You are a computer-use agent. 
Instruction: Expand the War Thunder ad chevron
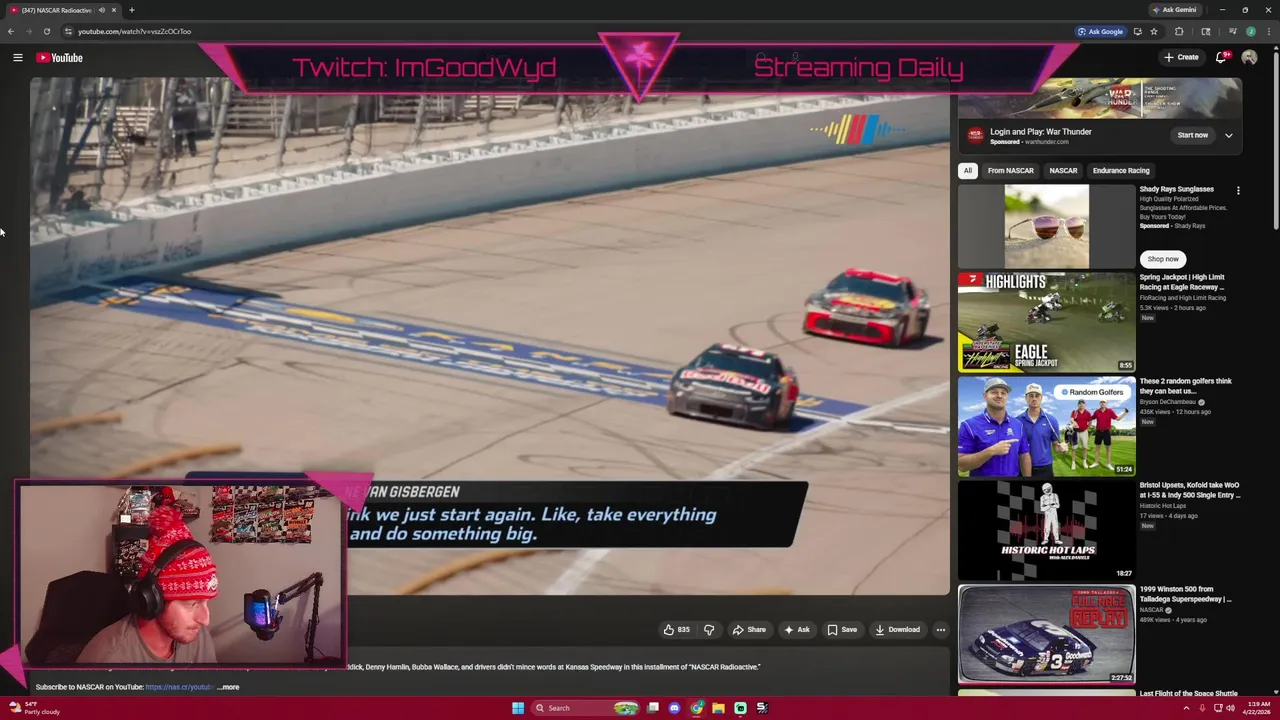[x=1228, y=135]
